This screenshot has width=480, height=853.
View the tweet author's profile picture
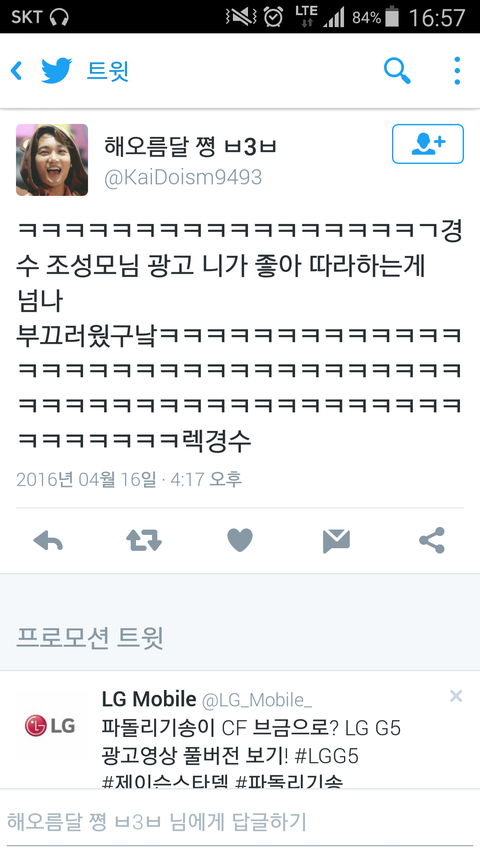click(52, 160)
